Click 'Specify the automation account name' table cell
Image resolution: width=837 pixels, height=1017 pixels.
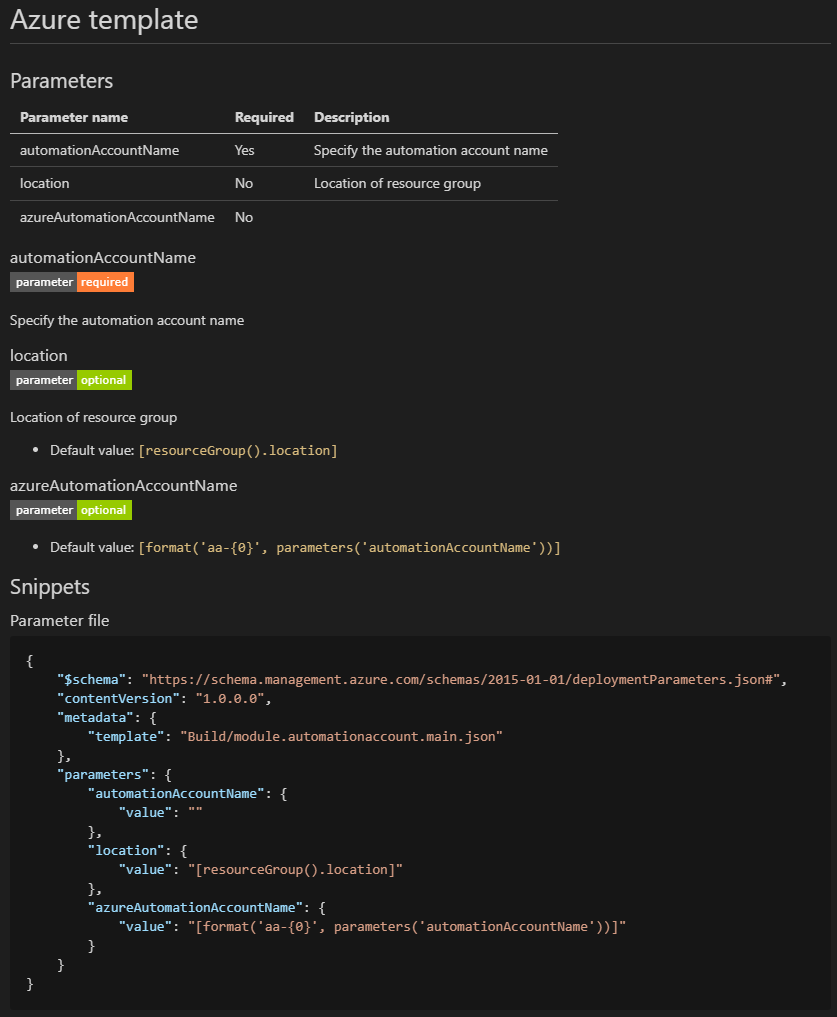point(431,150)
